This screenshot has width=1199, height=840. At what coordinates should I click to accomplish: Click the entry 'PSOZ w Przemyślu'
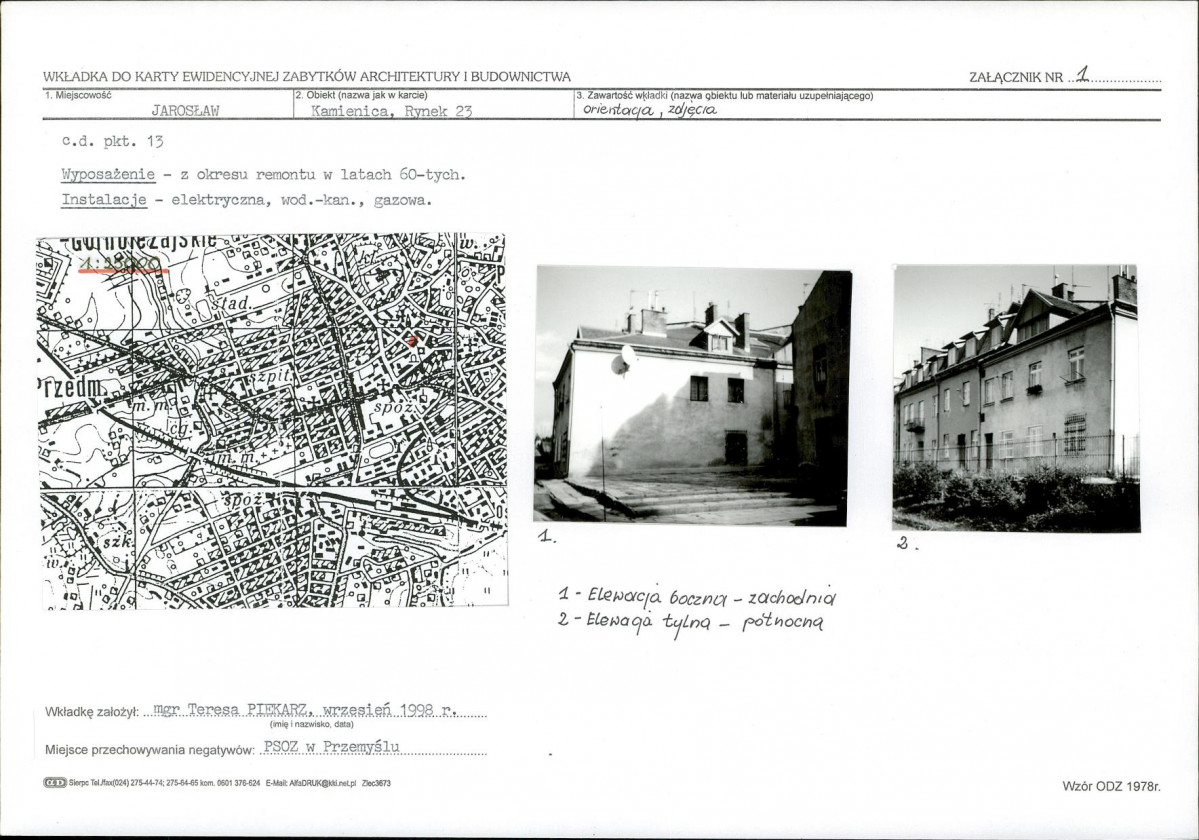click(331, 747)
